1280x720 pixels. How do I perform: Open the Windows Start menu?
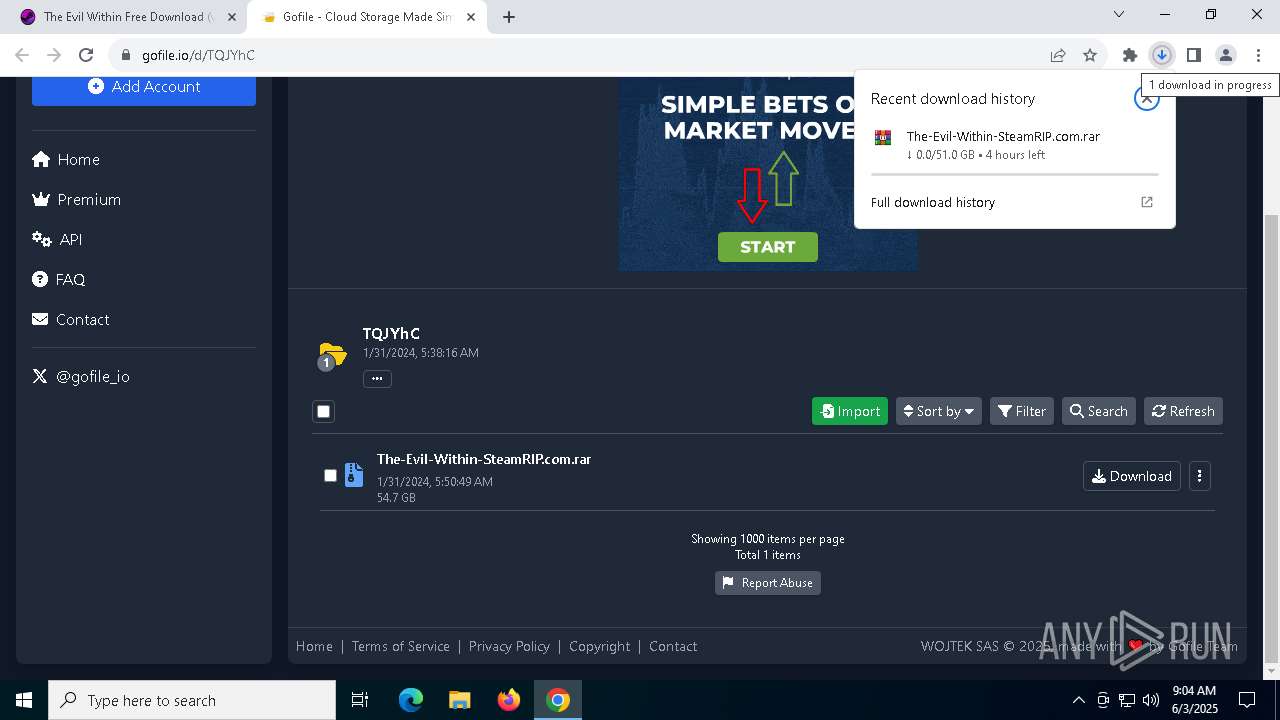click(24, 700)
